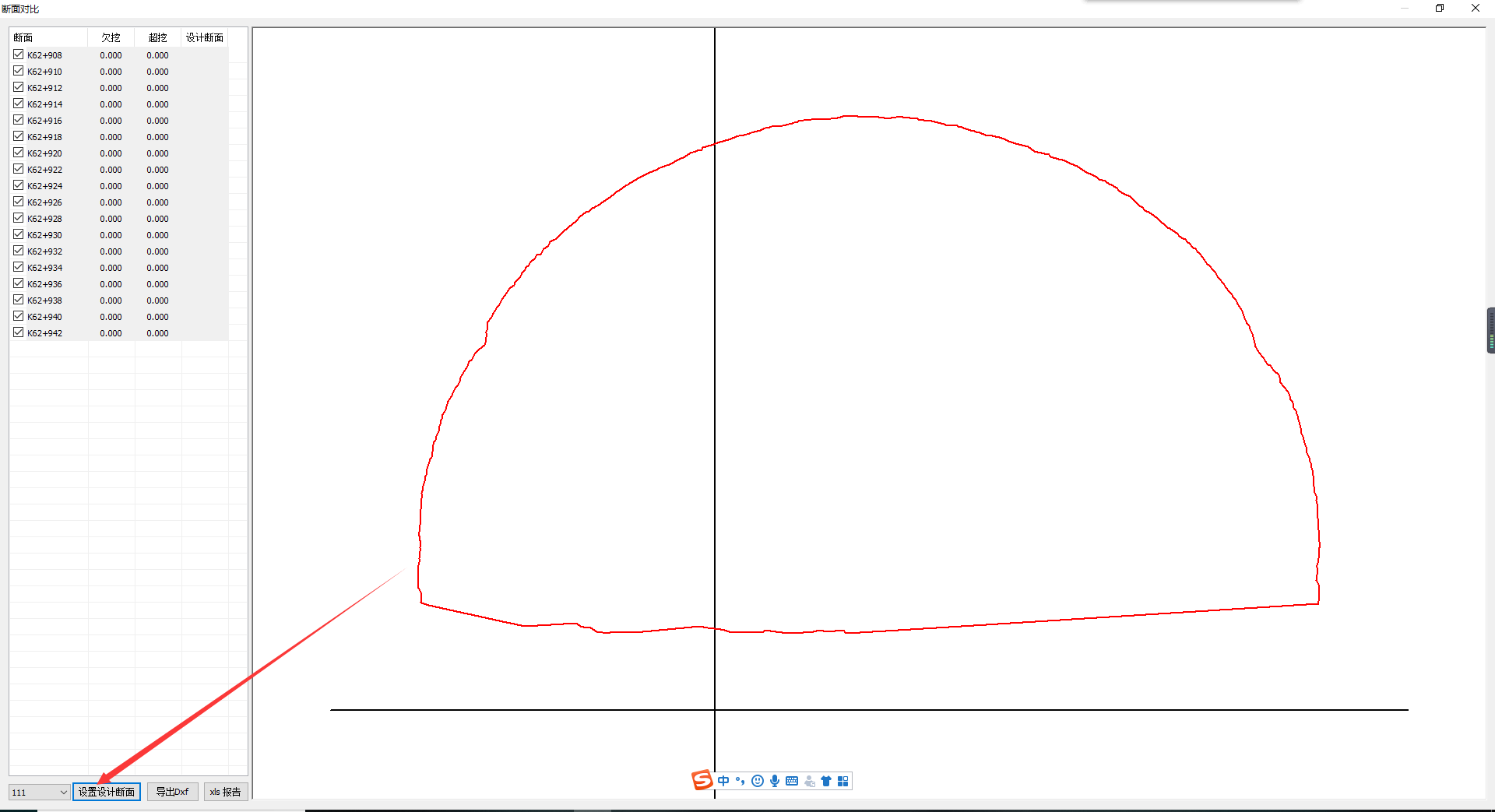Image resolution: width=1495 pixels, height=812 pixels.
Task: Open the emoji smiley panel
Action: [x=758, y=781]
